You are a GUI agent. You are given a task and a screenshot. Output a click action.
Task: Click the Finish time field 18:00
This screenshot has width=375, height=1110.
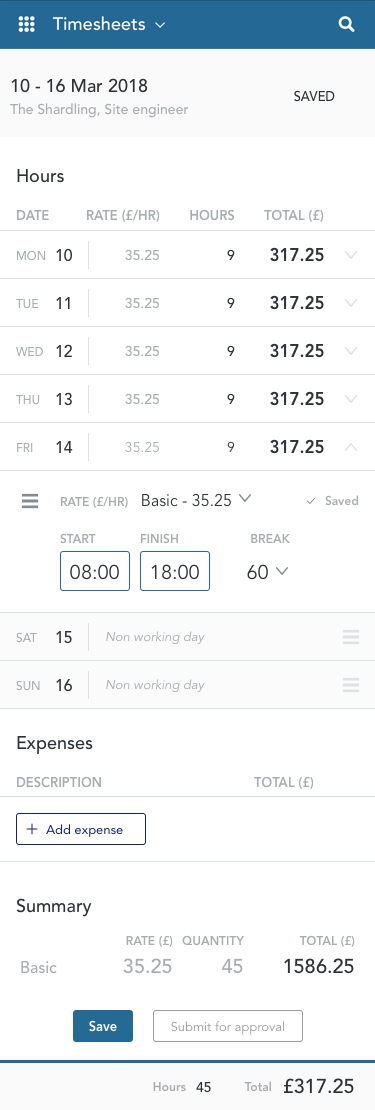[x=175, y=571]
